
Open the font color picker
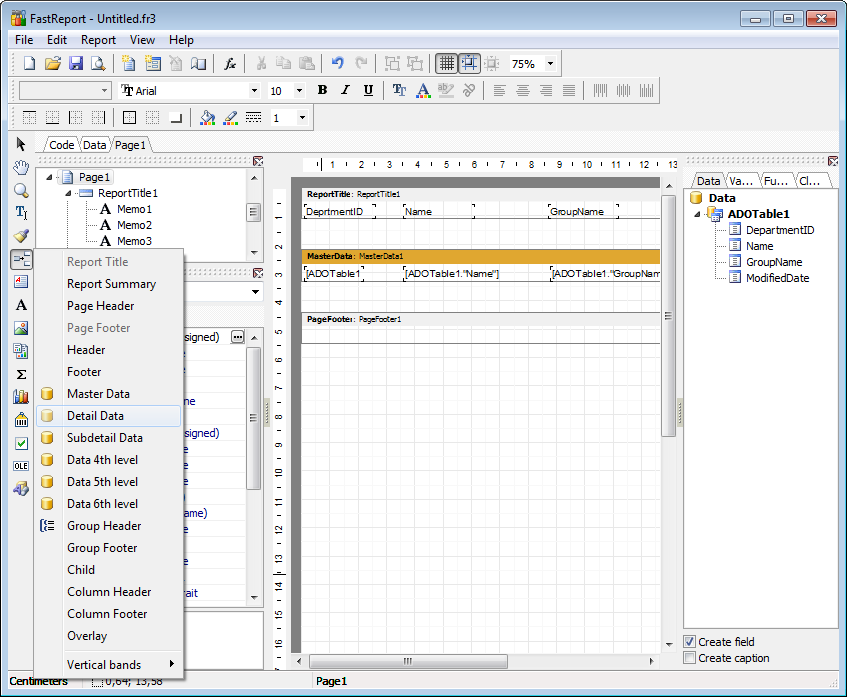click(424, 90)
